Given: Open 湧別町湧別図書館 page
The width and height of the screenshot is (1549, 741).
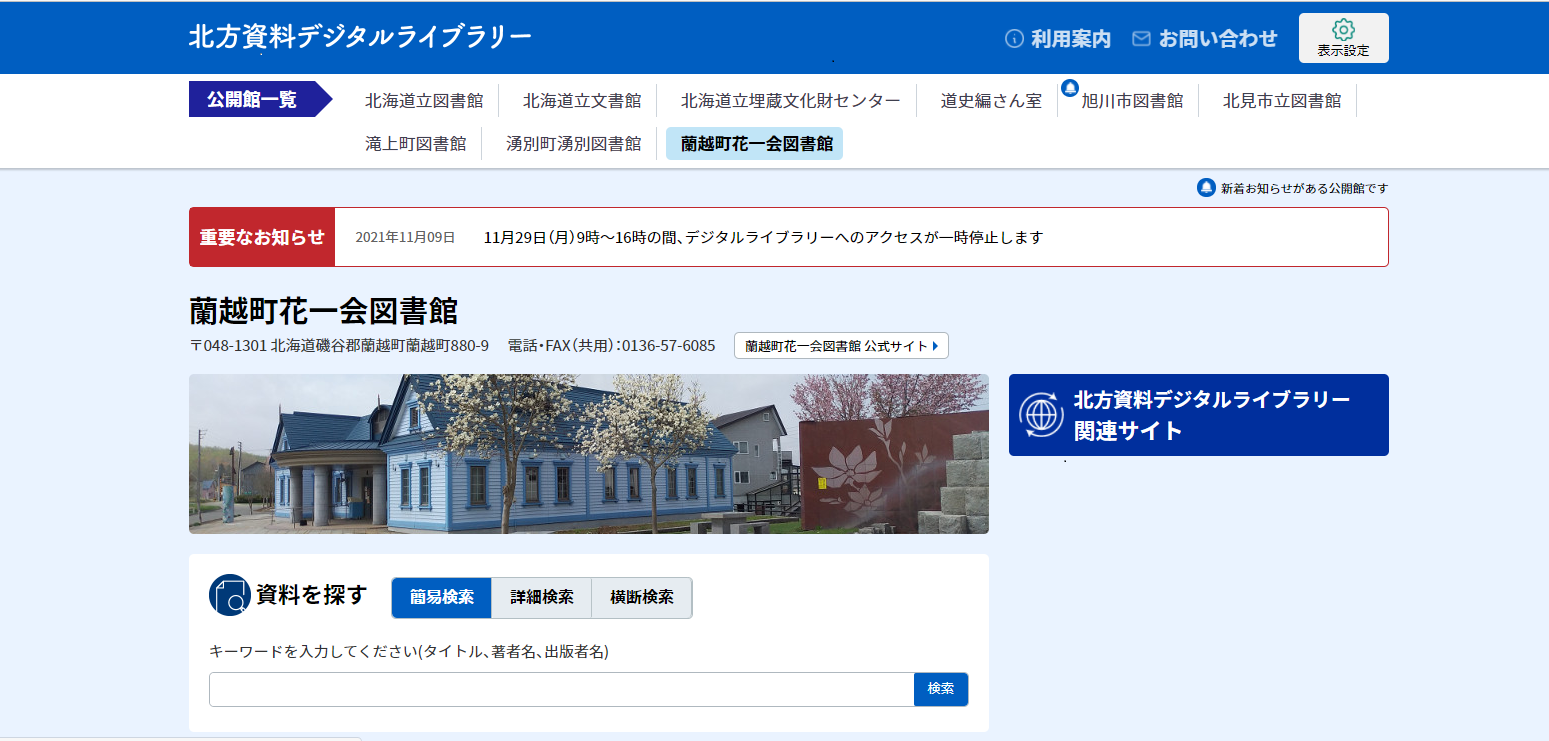Looking at the screenshot, I should (x=574, y=143).
